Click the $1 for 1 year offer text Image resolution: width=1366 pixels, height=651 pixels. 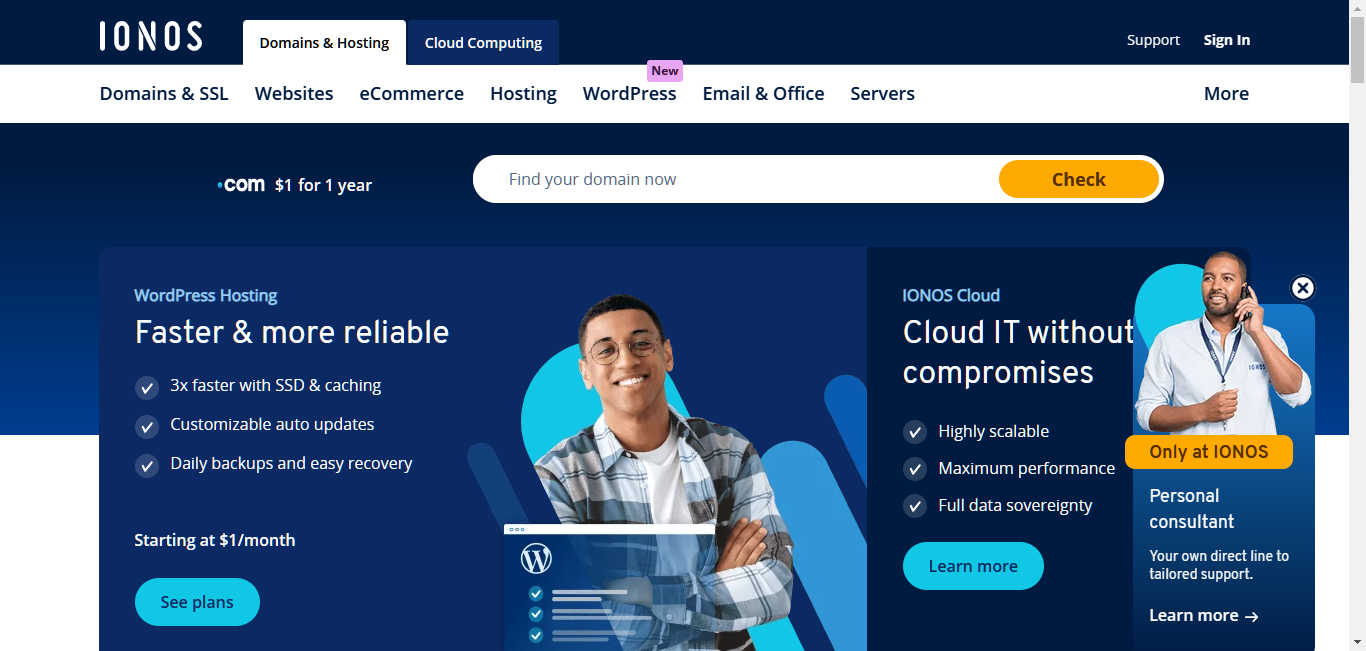click(323, 185)
